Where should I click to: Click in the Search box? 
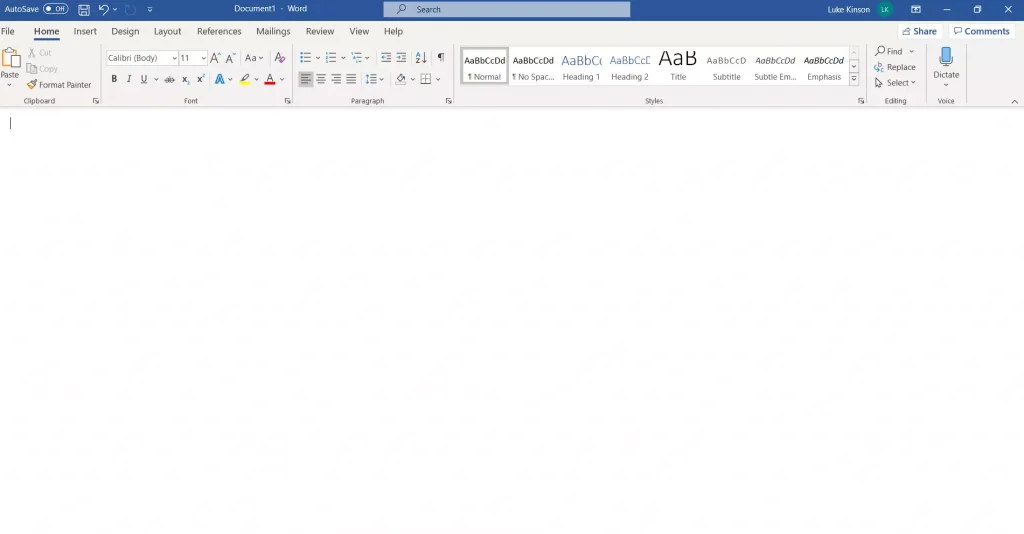point(507,9)
